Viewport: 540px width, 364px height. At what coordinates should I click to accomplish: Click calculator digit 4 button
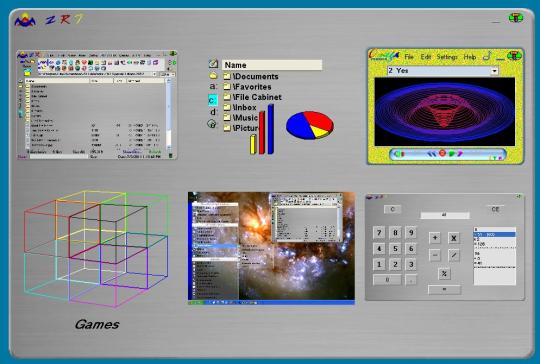pos(379,249)
